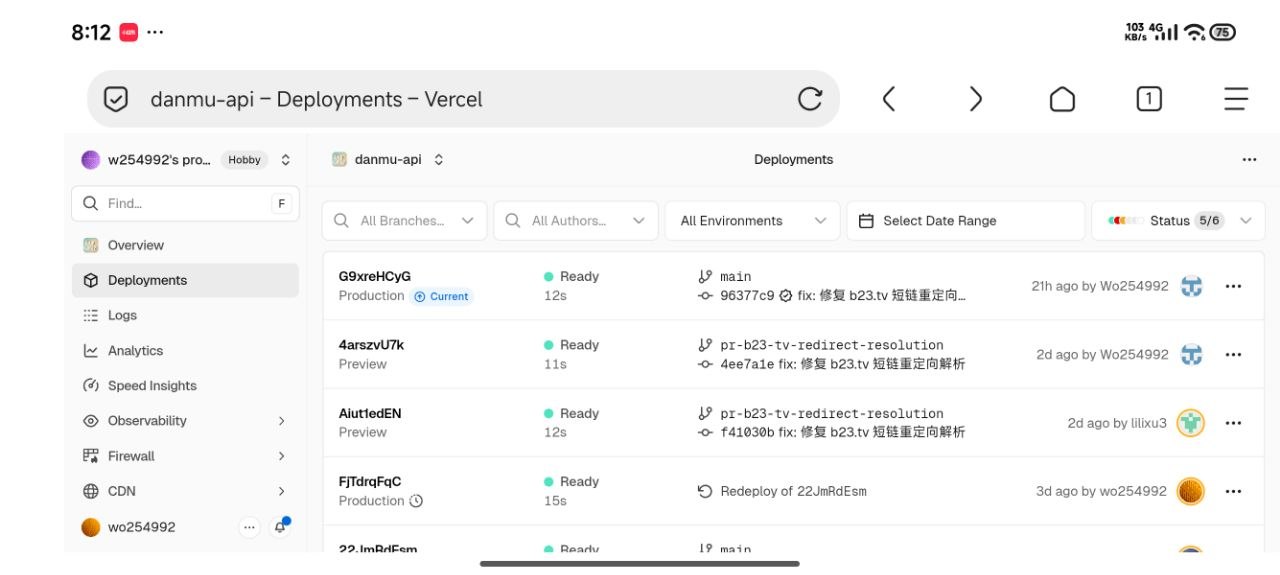Tap the shield security icon in the address bar

[x=116, y=99]
